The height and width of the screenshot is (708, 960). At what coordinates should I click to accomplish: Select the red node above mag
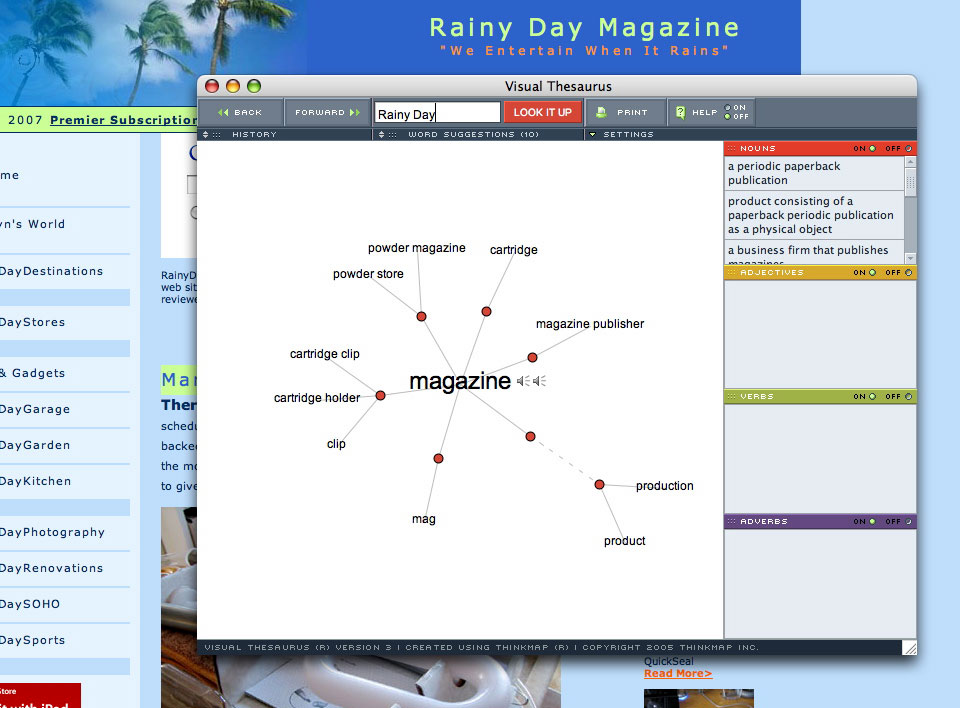pyautogui.click(x=438, y=459)
